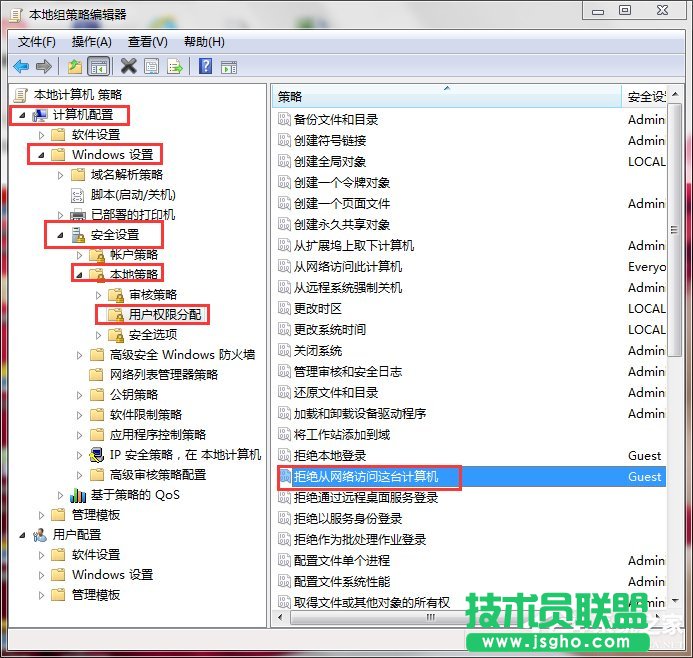Click the blue Help question mark icon
The image size is (693, 658).
click(205, 67)
